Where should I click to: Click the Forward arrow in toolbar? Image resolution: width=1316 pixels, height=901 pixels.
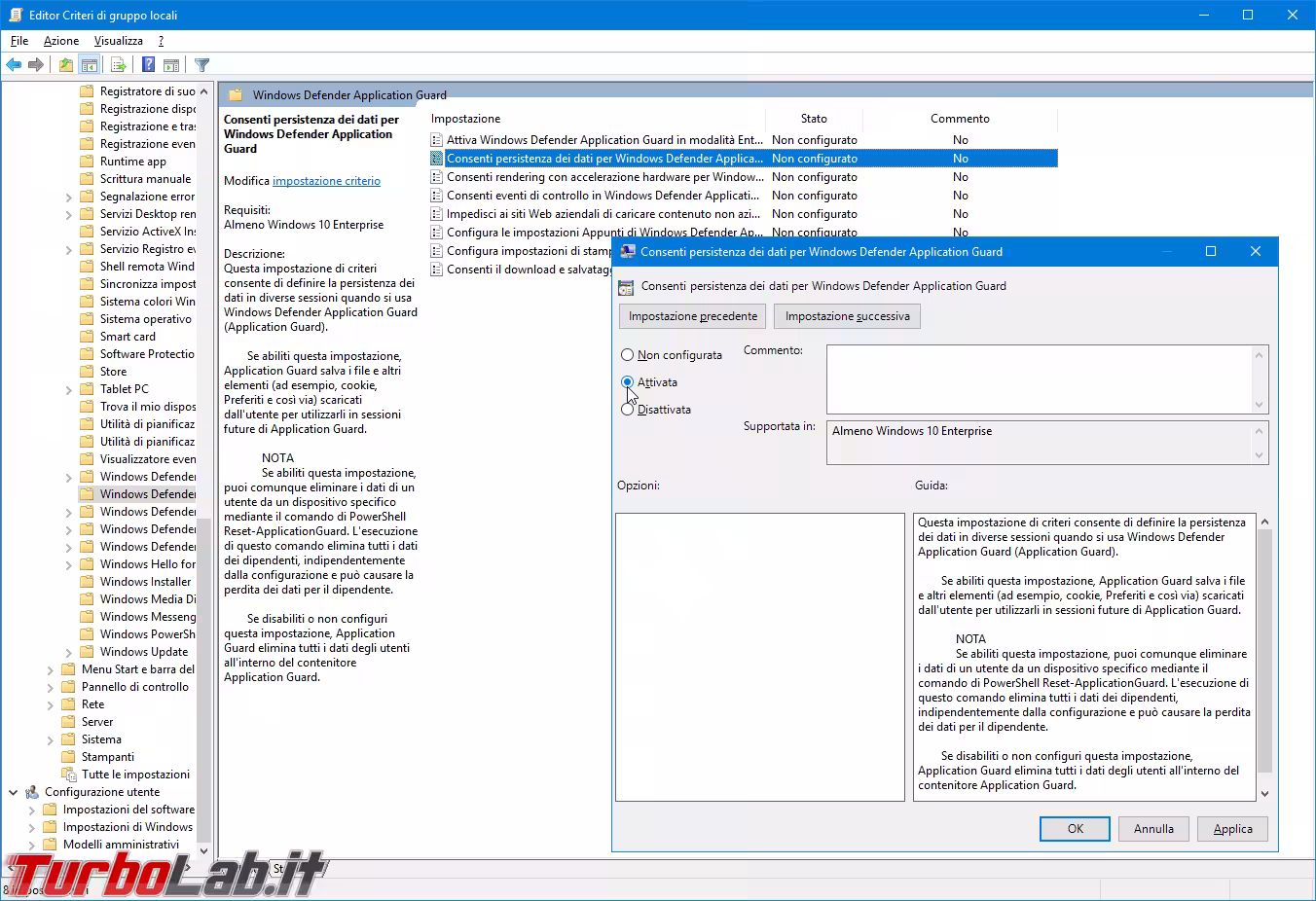tap(36, 65)
